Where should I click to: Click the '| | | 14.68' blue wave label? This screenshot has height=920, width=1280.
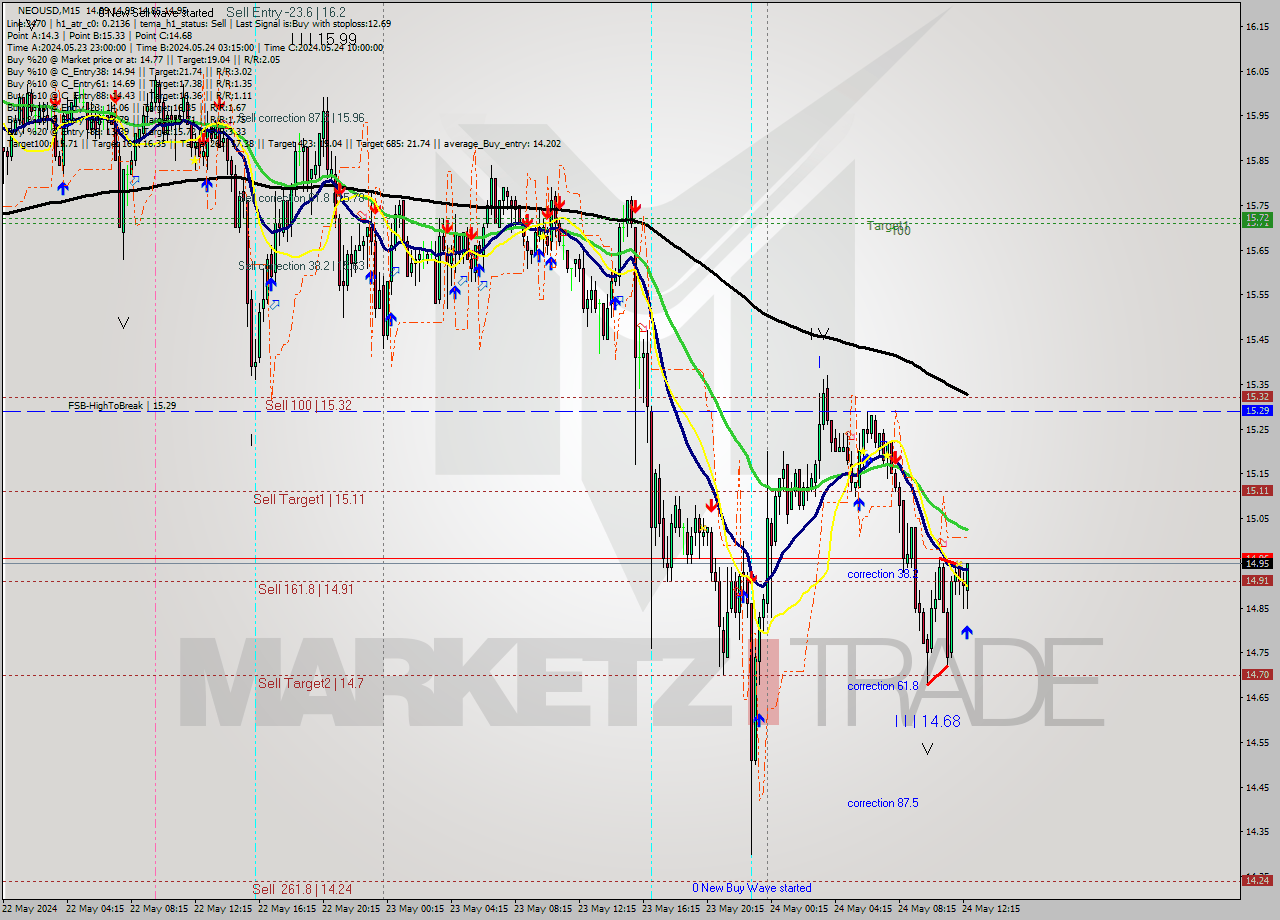[927, 721]
